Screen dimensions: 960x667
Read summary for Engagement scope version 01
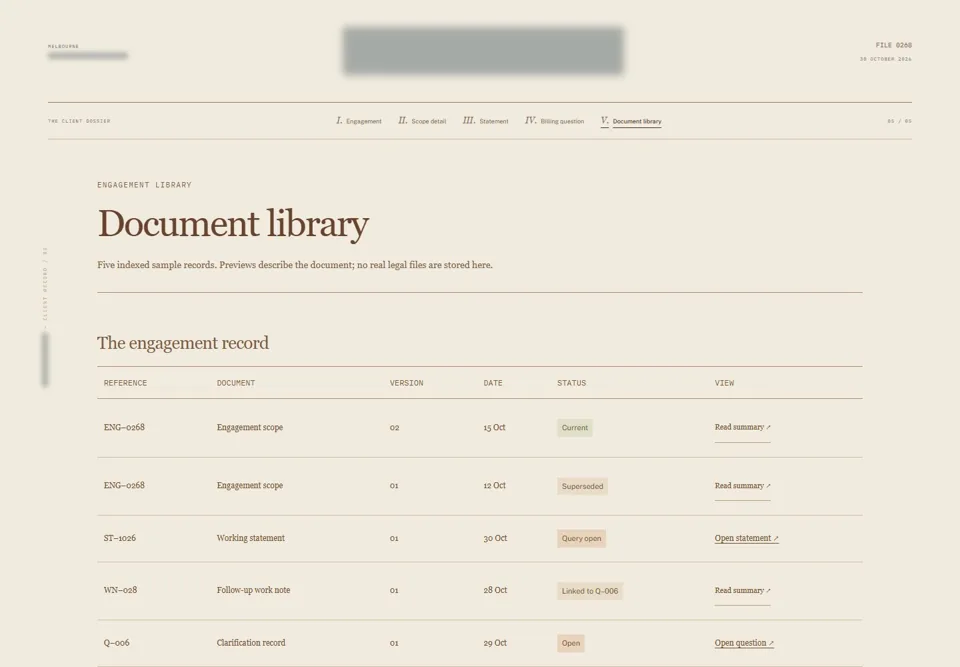(742, 486)
